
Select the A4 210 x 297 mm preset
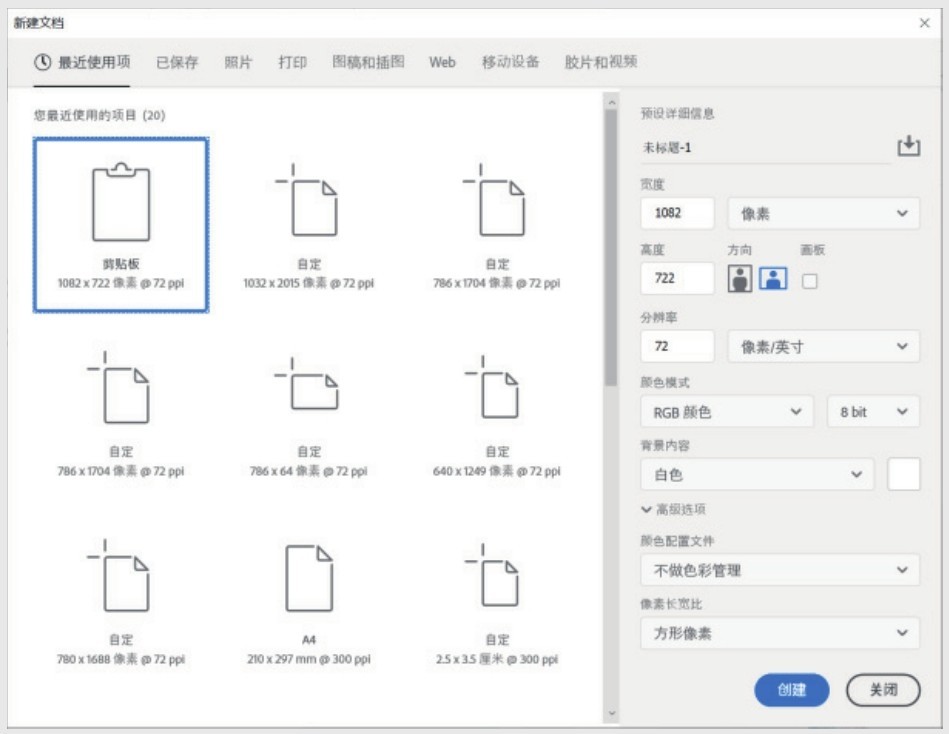point(309,604)
